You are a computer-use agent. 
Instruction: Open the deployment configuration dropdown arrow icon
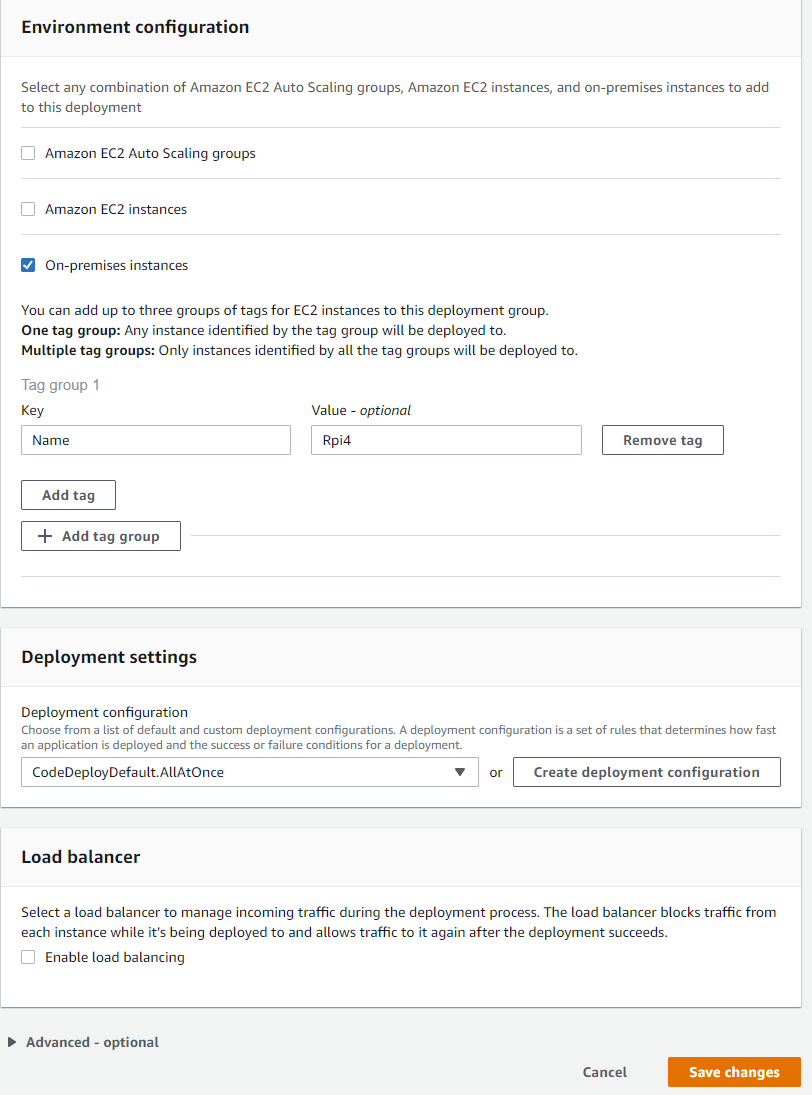tap(461, 772)
